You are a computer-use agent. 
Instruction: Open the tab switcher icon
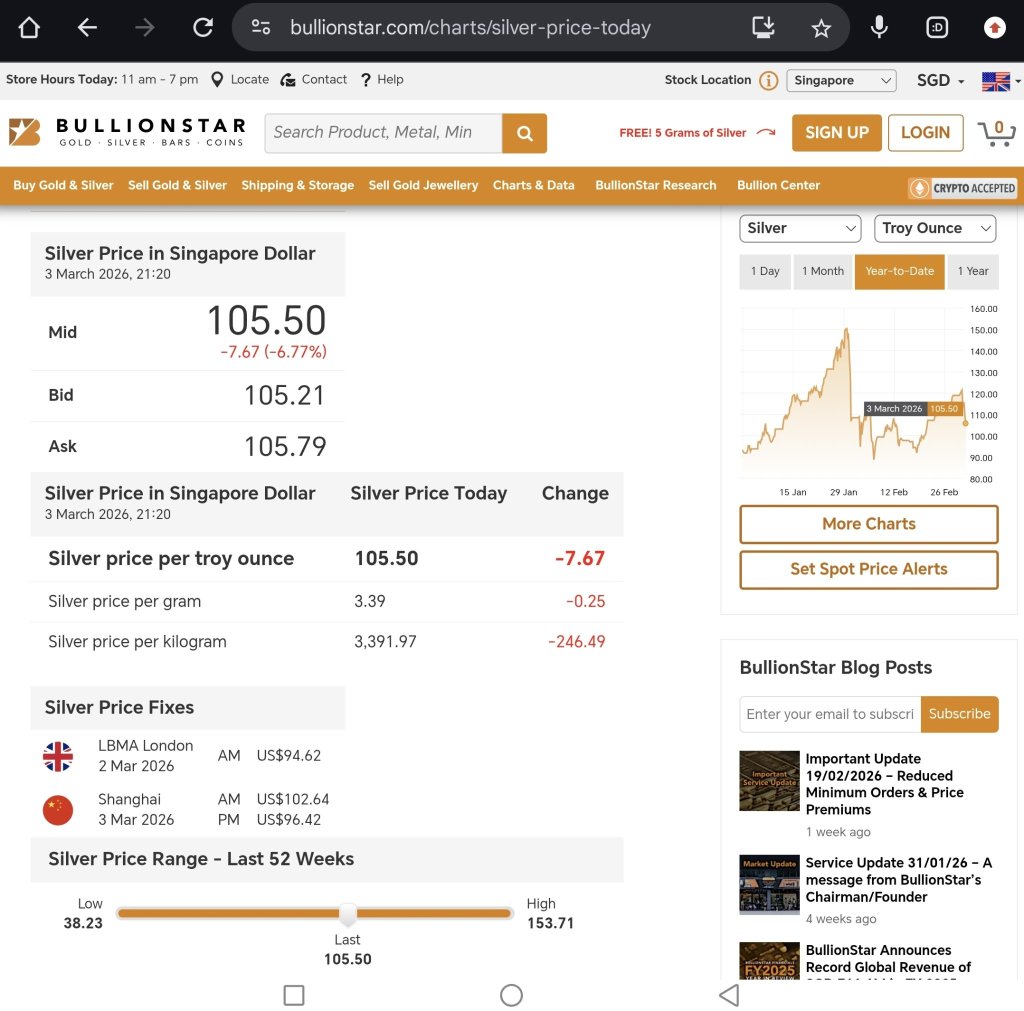coord(937,27)
